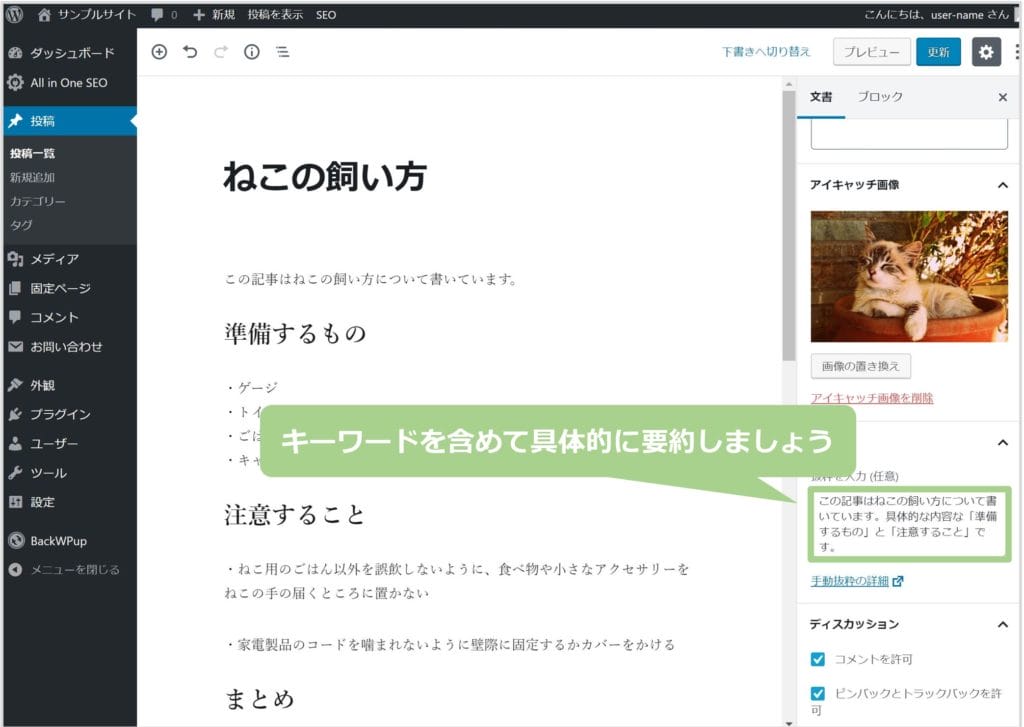The width and height of the screenshot is (1024, 727).
Task: Collapse the ディスカッション panel
Action: (x=1003, y=624)
